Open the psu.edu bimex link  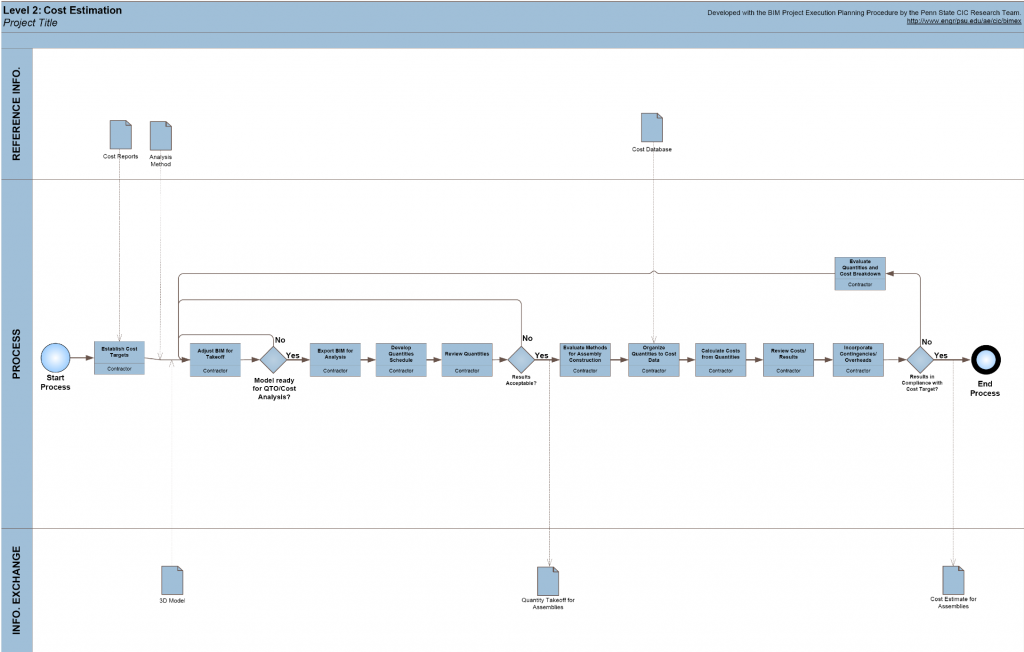pos(963,21)
